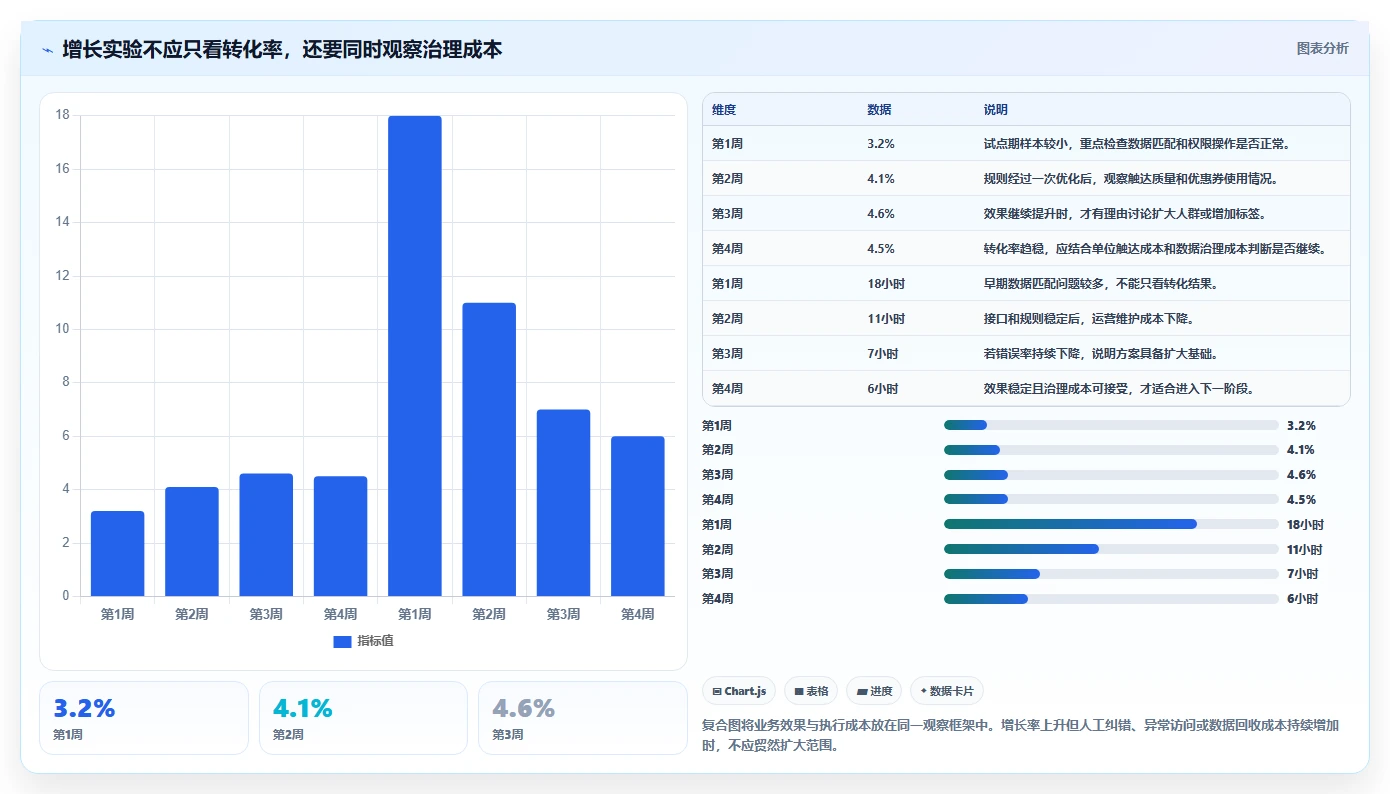Image resolution: width=1390 pixels, height=794 pixels.
Task: Click the 18小时 cell in the table
Action: pos(886,284)
